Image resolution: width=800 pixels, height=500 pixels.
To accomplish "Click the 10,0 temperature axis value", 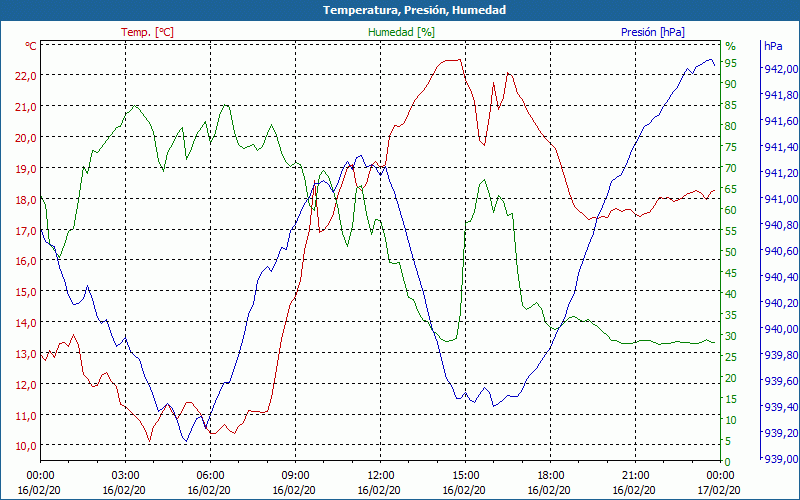I will click(x=27, y=446).
